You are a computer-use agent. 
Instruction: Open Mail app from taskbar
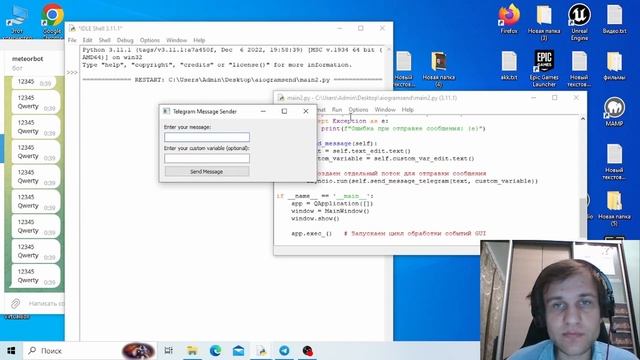[238, 351]
